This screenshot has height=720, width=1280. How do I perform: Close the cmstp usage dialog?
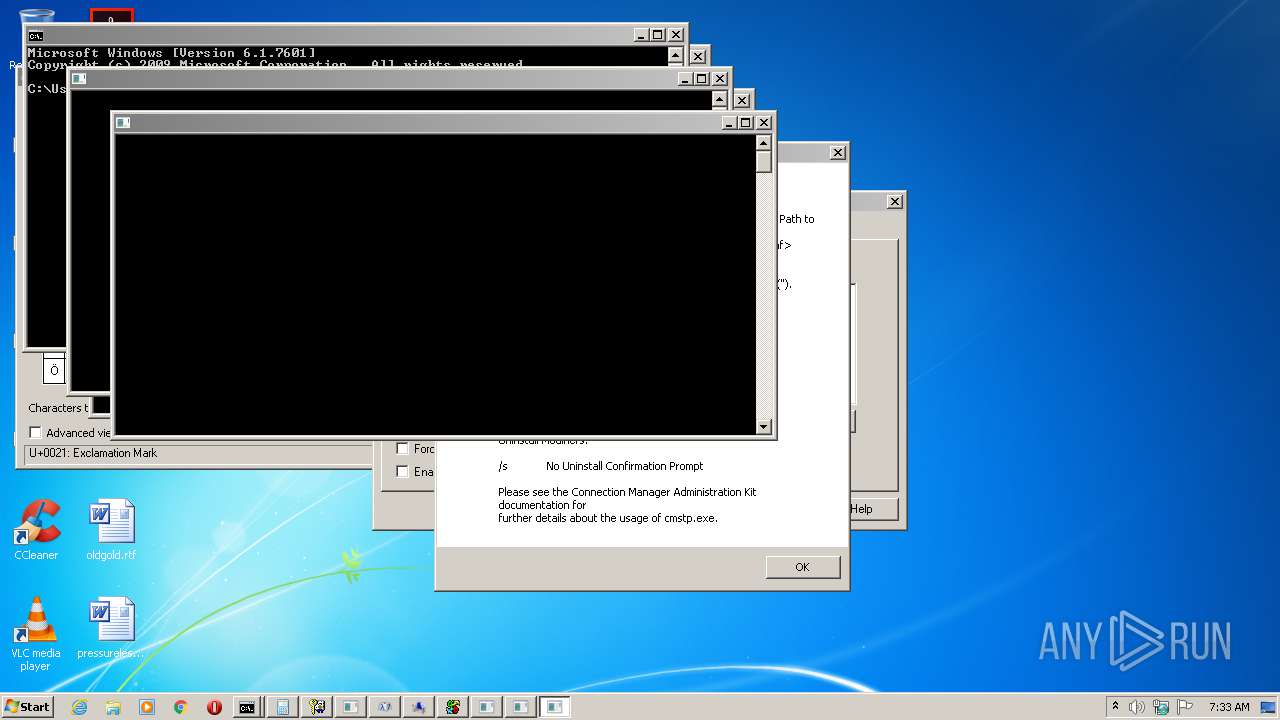click(x=838, y=153)
